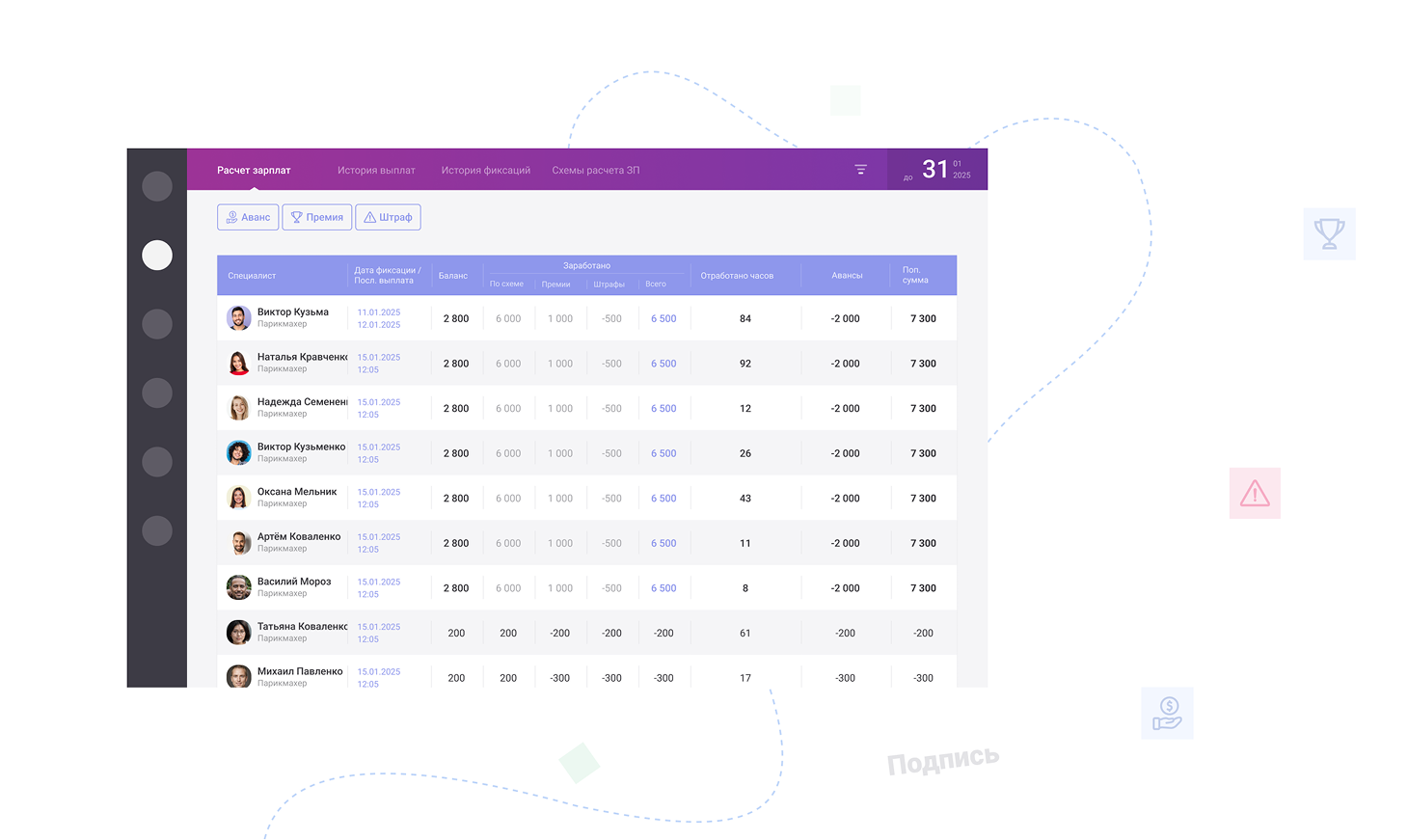Viewport: 1408px width, 840px height.
Task: Click the trophy icon on the right side
Action: [x=1329, y=233]
